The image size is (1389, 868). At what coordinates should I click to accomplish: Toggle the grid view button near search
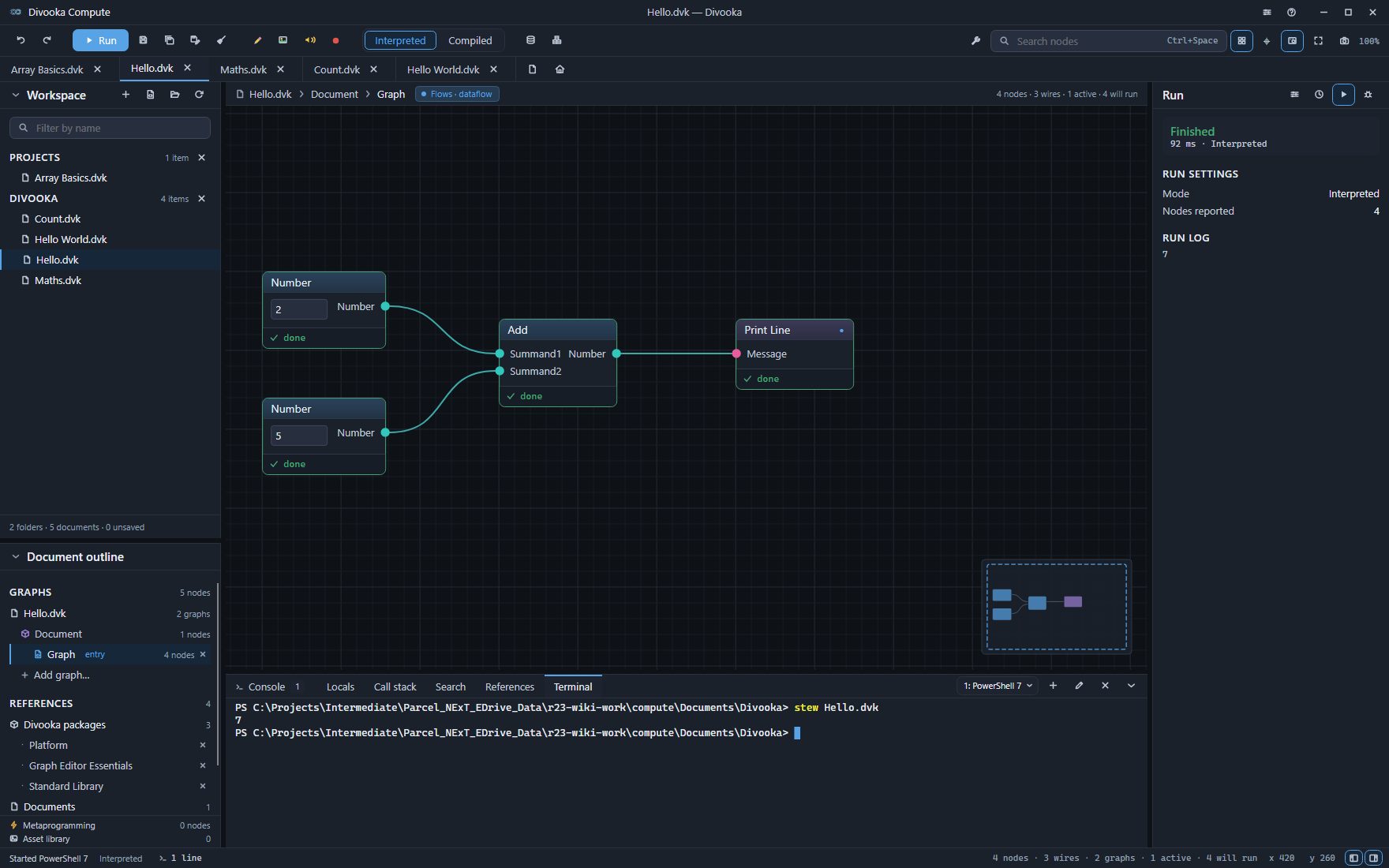click(1241, 41)
